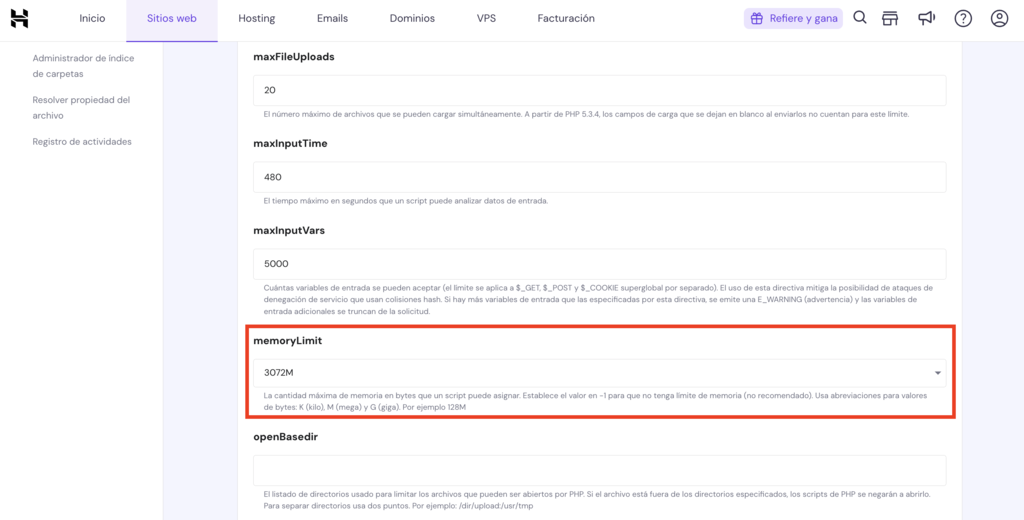Open the VPS section

(x=486, y=18)
